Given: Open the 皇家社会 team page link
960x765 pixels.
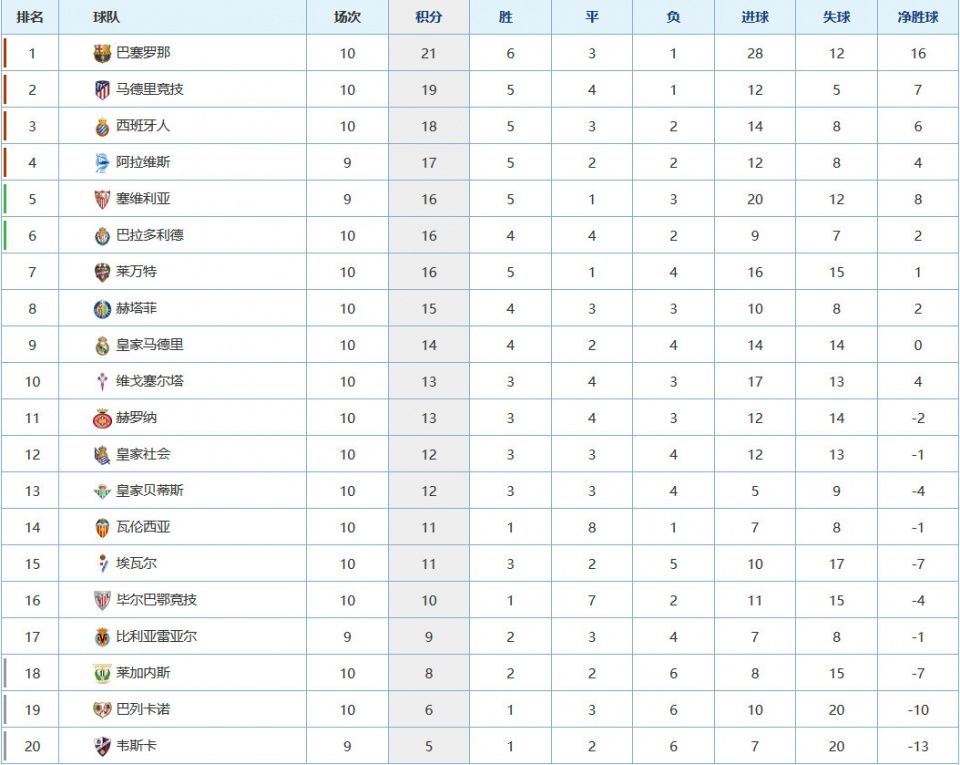Looking at the screenshot, I should (x=143, y=454).
